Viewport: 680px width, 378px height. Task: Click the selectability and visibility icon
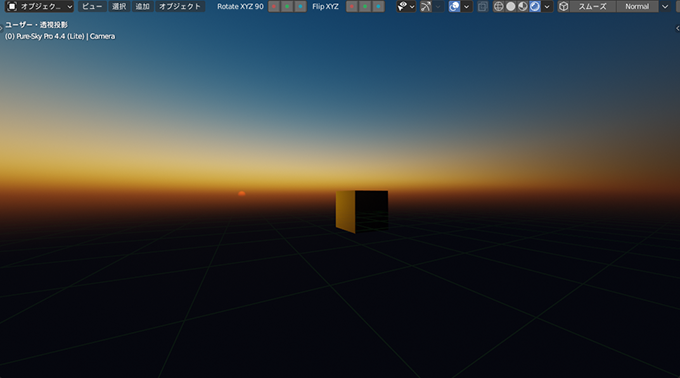click(x=403, y=7)
